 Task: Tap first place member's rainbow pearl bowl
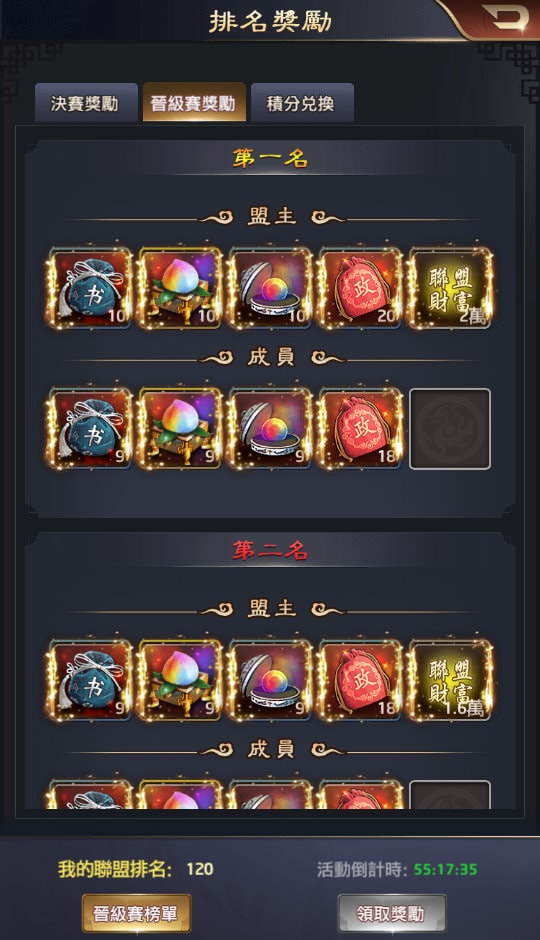(270, 429)
